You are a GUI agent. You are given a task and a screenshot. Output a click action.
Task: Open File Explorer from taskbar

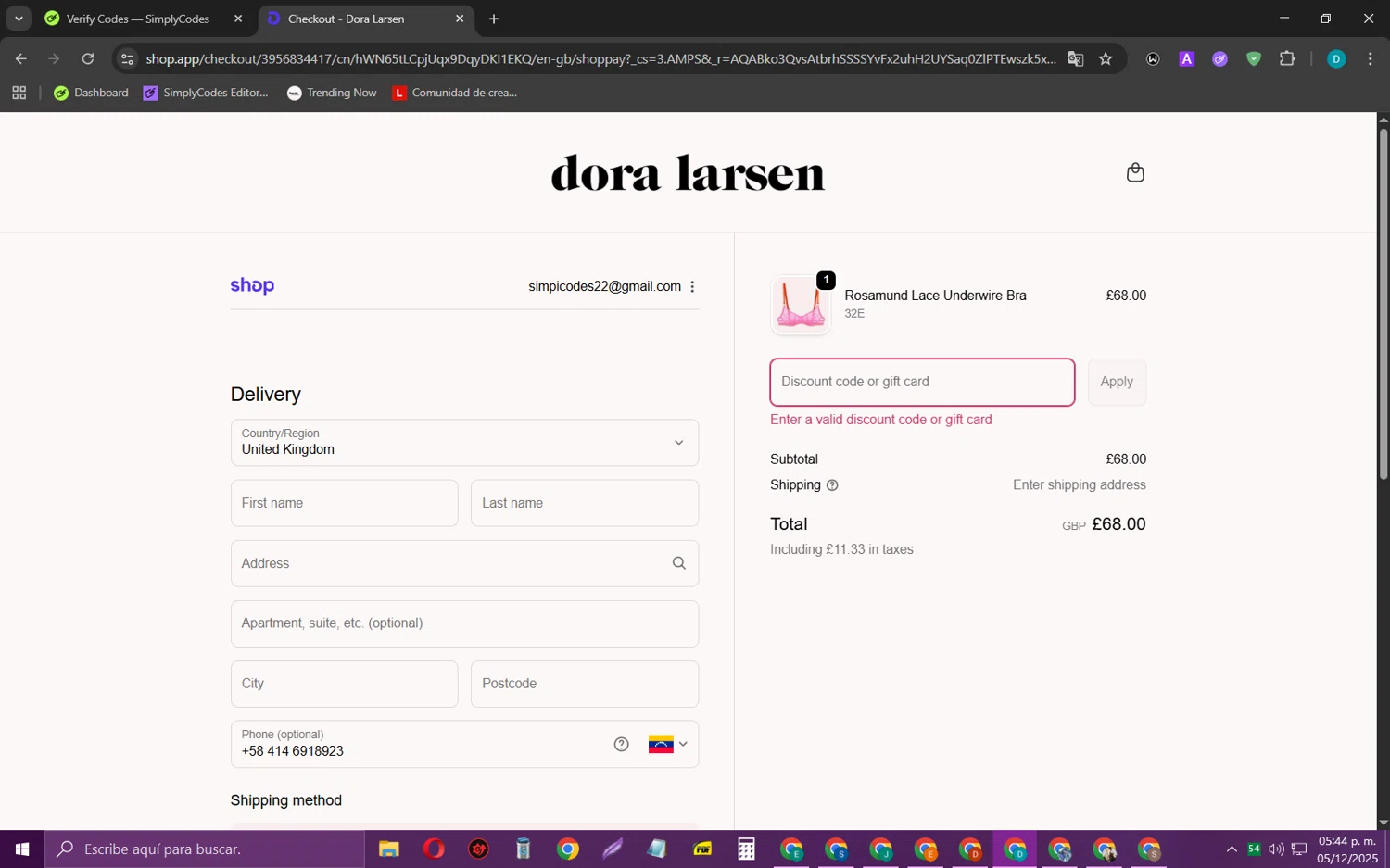click(389, 849)
